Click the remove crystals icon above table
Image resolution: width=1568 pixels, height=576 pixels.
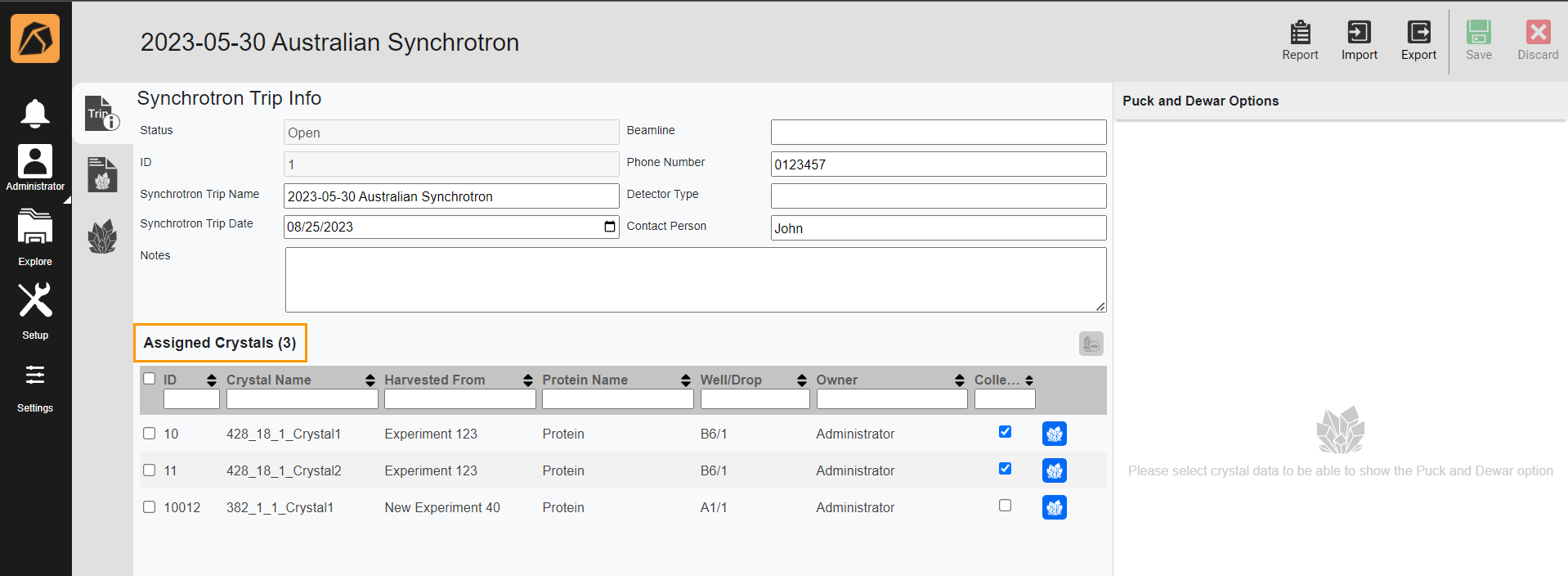(x=1091, y=344)
